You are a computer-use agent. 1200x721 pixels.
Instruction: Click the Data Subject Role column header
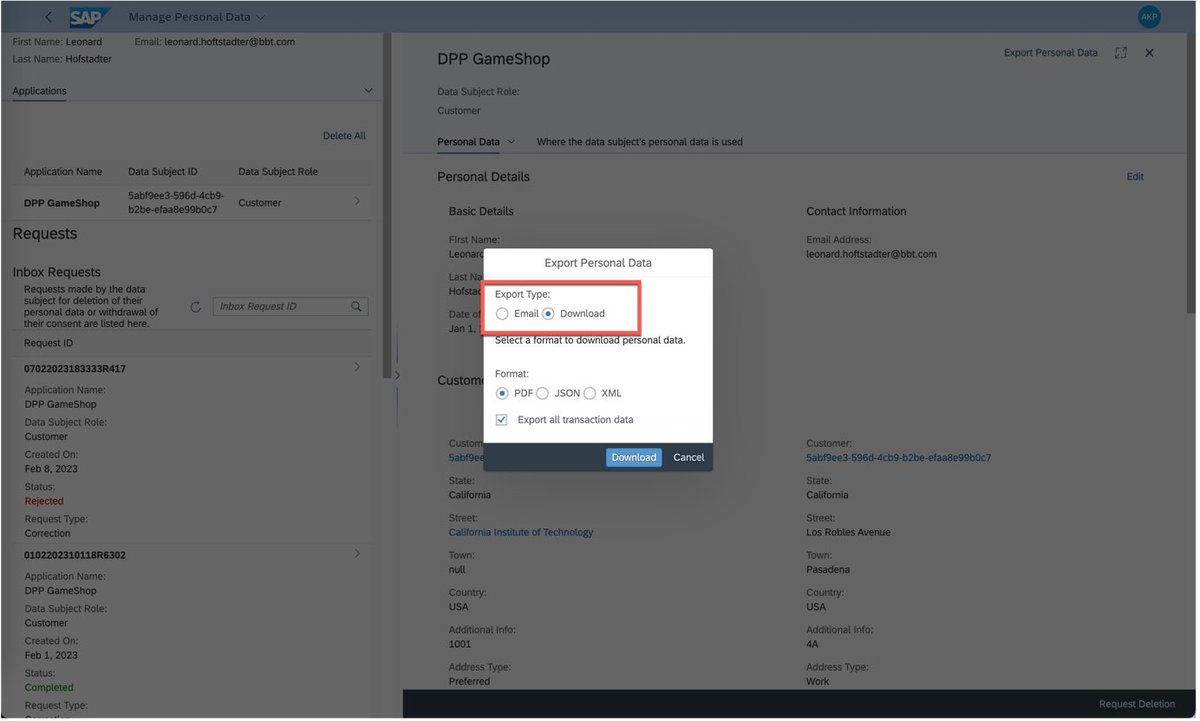pyautogui.click(x=278, y=172)
